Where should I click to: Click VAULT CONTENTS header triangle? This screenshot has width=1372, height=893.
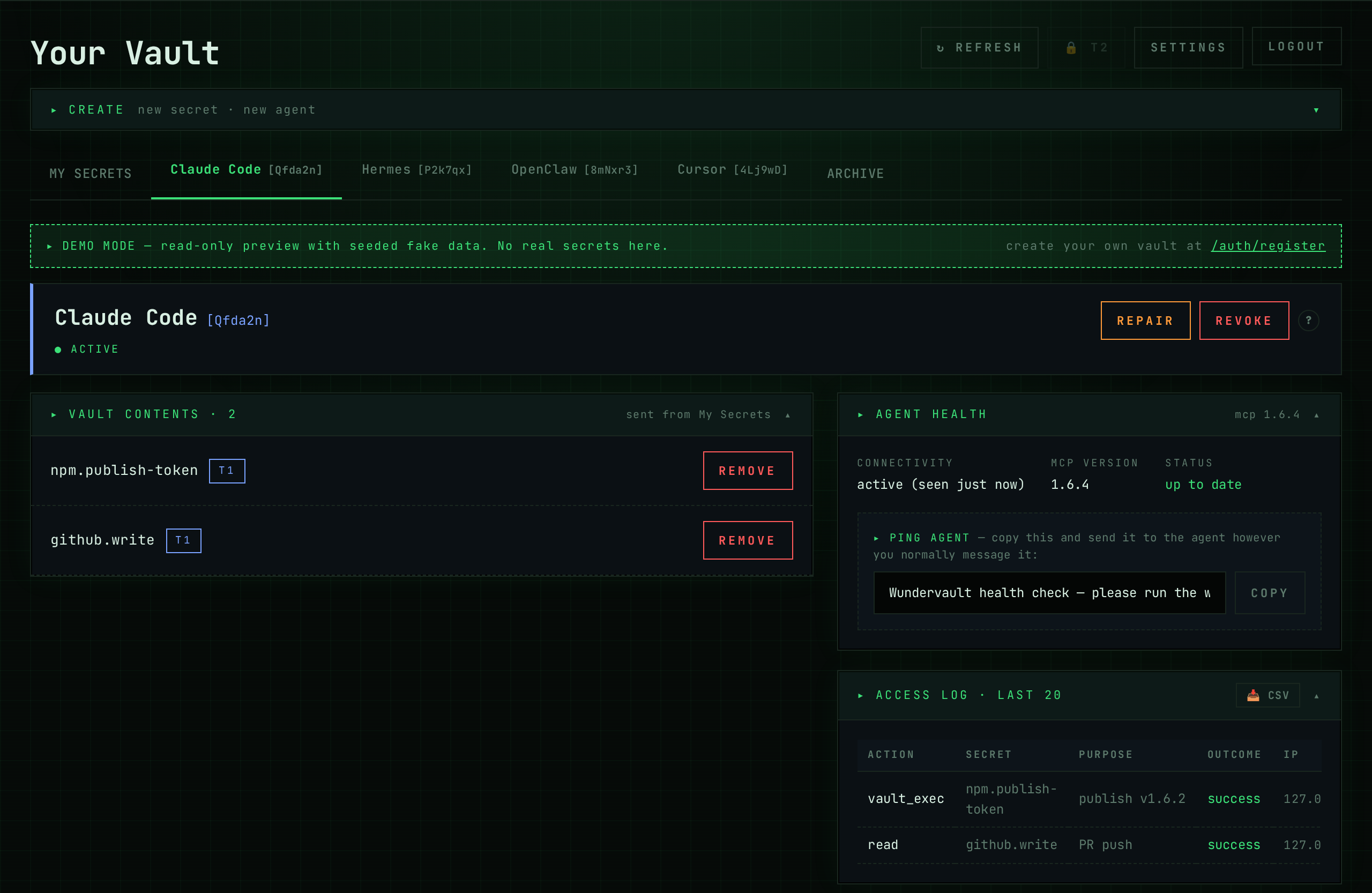tap(54, 414)
